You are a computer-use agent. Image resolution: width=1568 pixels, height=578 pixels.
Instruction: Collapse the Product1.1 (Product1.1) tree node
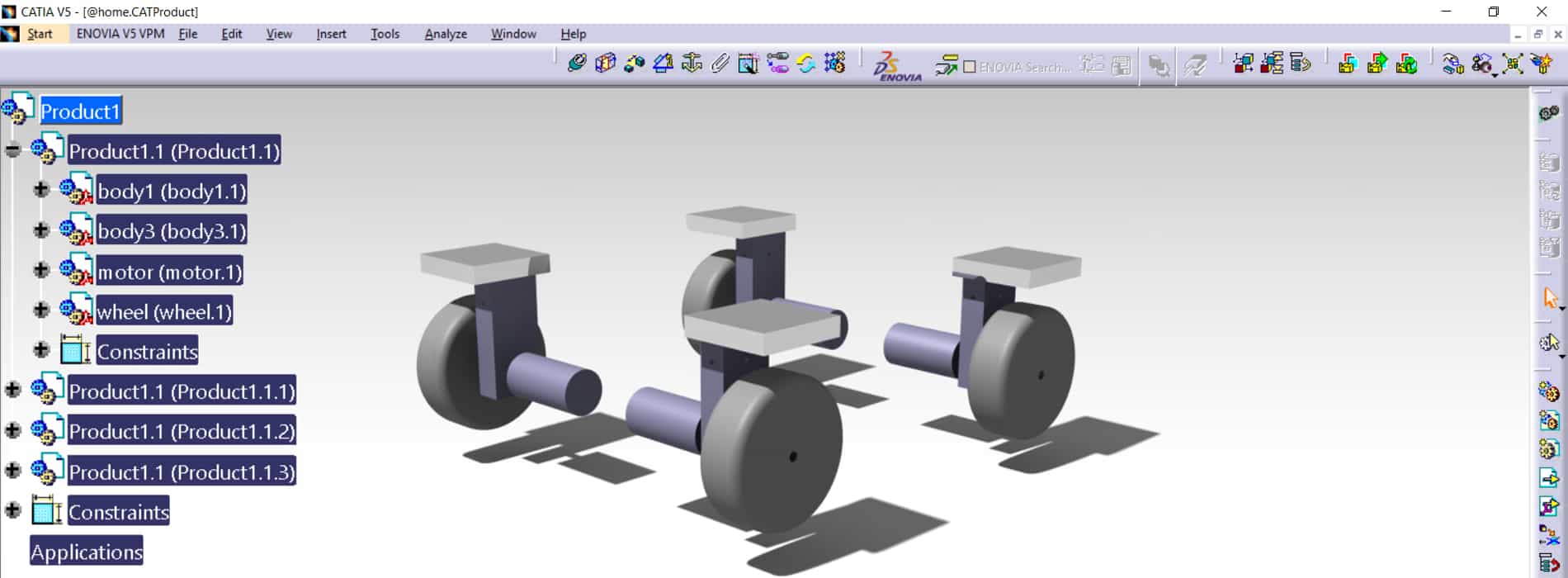[x=12, y=150]
